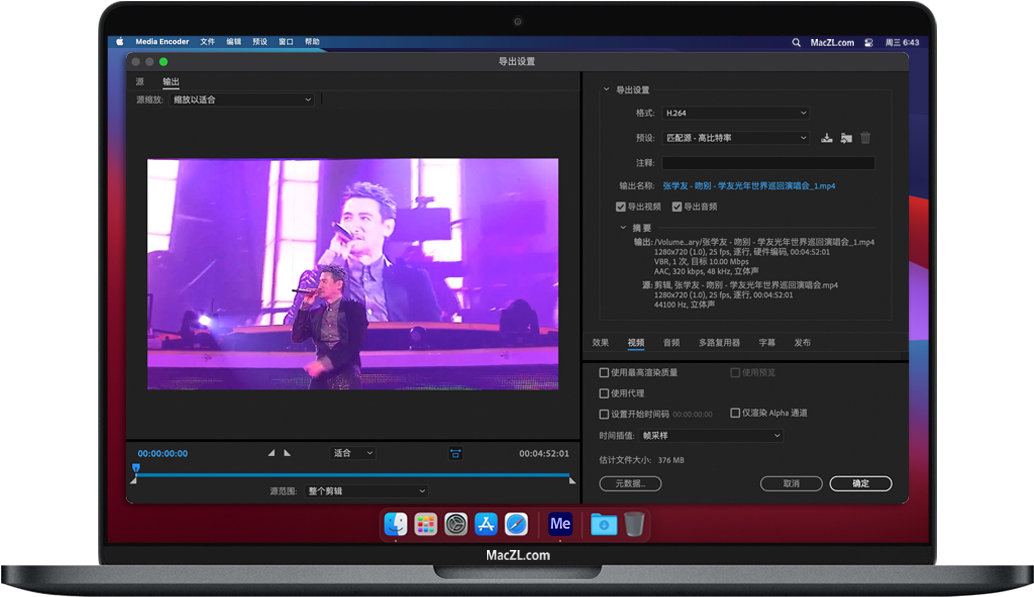Open the 源范围 dropdown showing 整个剪辑
This screenshot has height=597, width=1034.
point(365,489)
